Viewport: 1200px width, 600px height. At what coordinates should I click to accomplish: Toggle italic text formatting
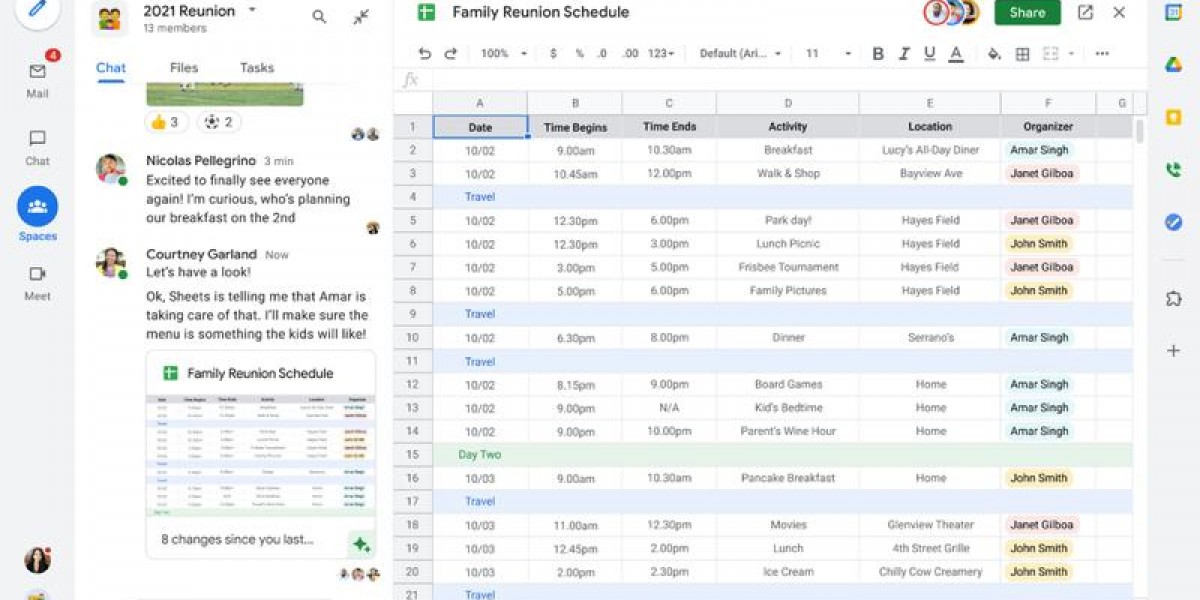click(904, 54)
